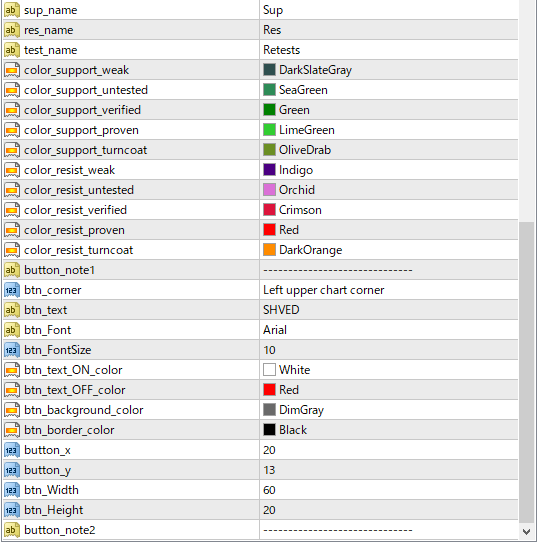The height and width of the screenshot is (546, 537).
Task: Click the color icon beside color_support_untested
Action: tap(11, 90)
